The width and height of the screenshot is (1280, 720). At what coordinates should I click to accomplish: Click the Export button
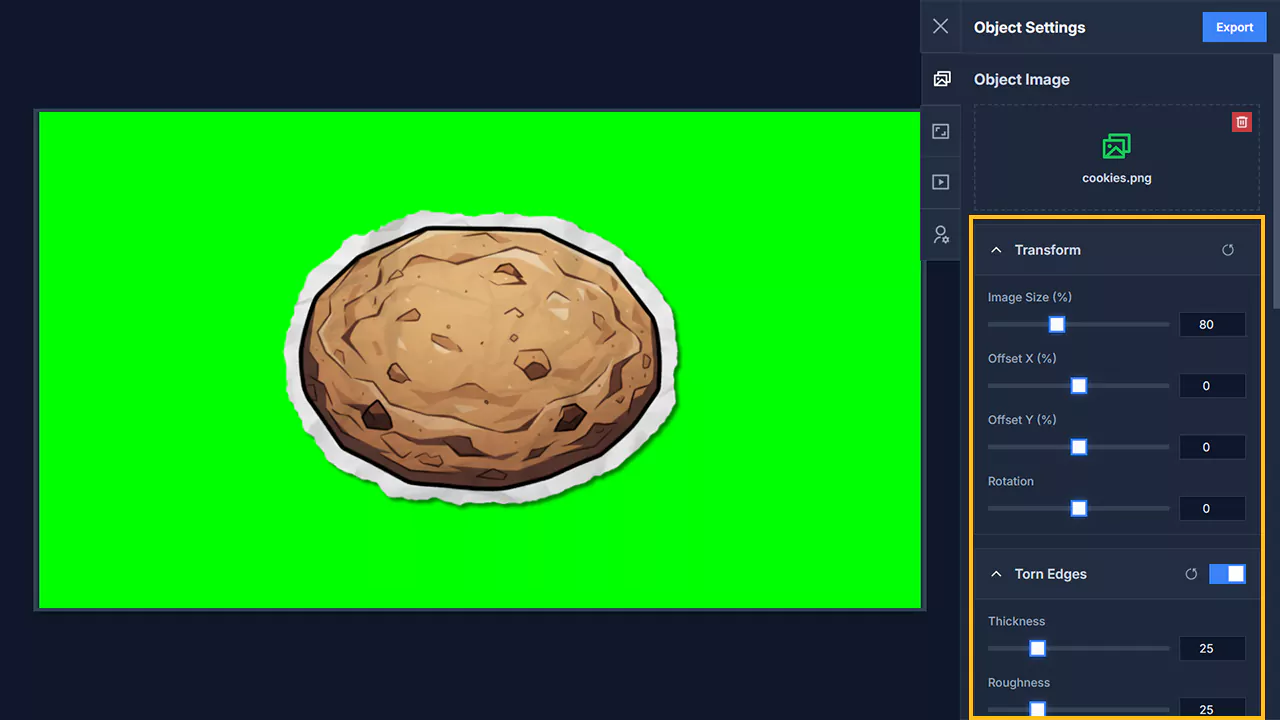coord(1234,27)
